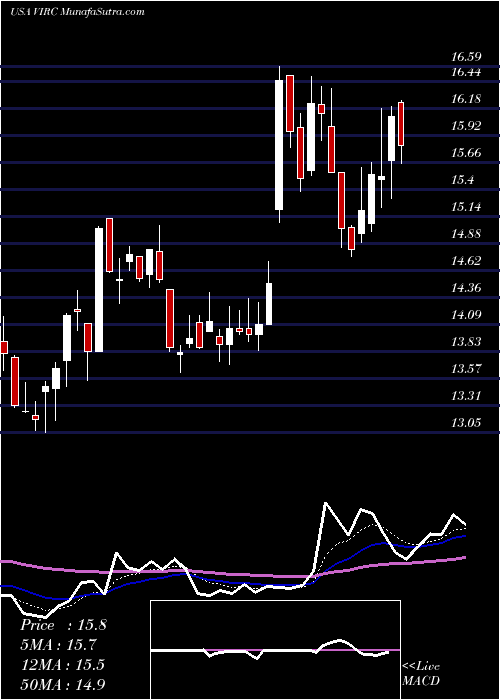Click the 'Price : 15.8' readout
Image resolution: width=500 pixels, height=700 pixels.
pyautogui.click(x=63, y=625)
